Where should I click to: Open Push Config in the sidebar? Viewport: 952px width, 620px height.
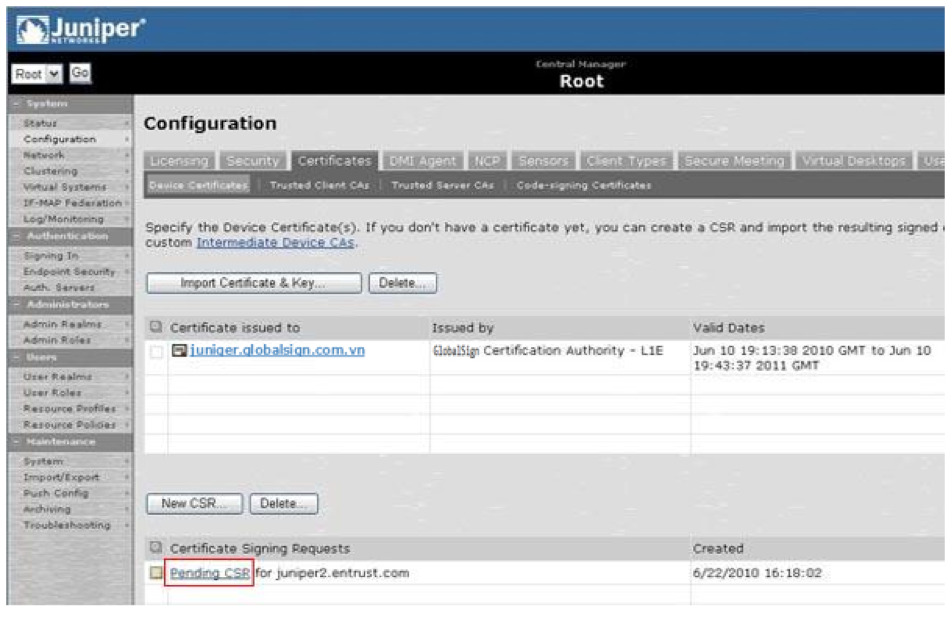pos(56,493)
